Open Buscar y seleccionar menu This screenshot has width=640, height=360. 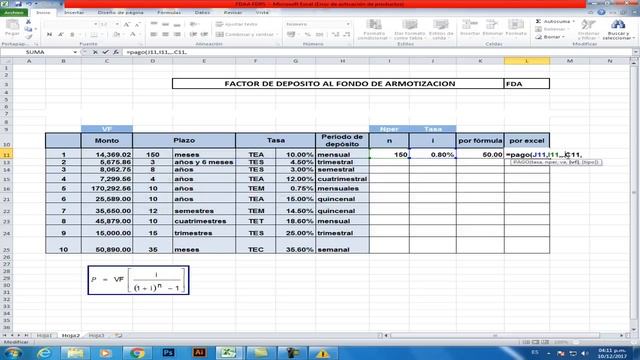click(618, 29)
